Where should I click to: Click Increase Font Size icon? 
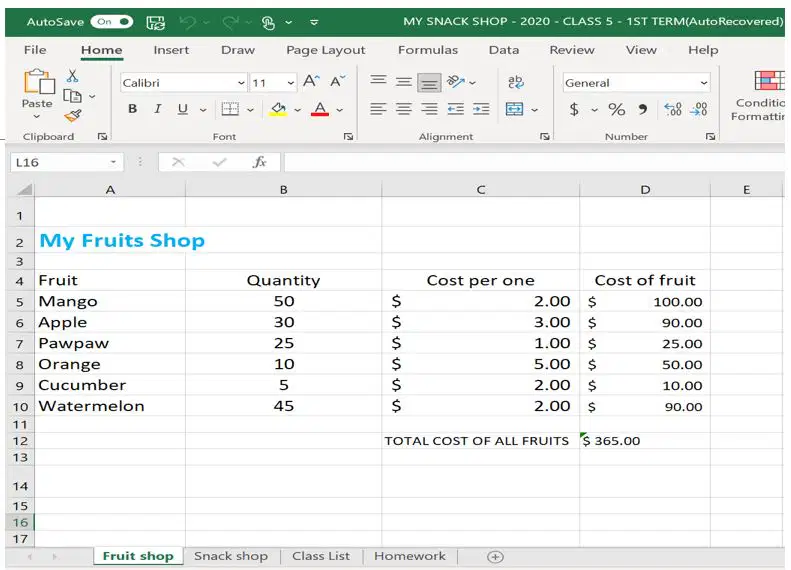pyautogui.click(x=311, y=81)
